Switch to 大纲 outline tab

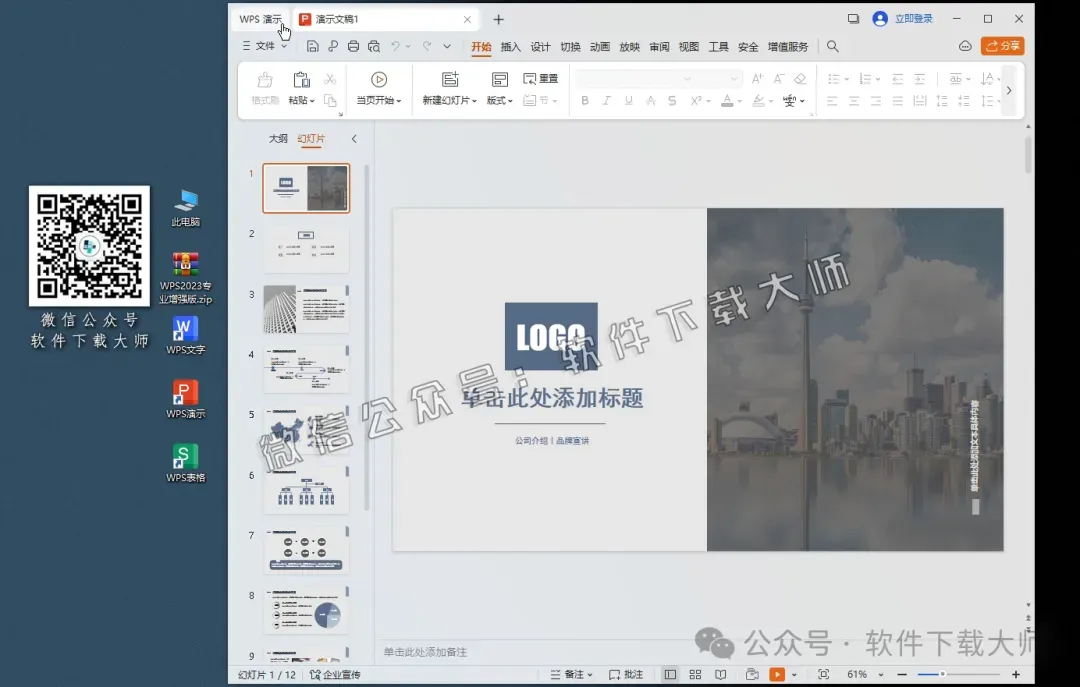point(278,139)
